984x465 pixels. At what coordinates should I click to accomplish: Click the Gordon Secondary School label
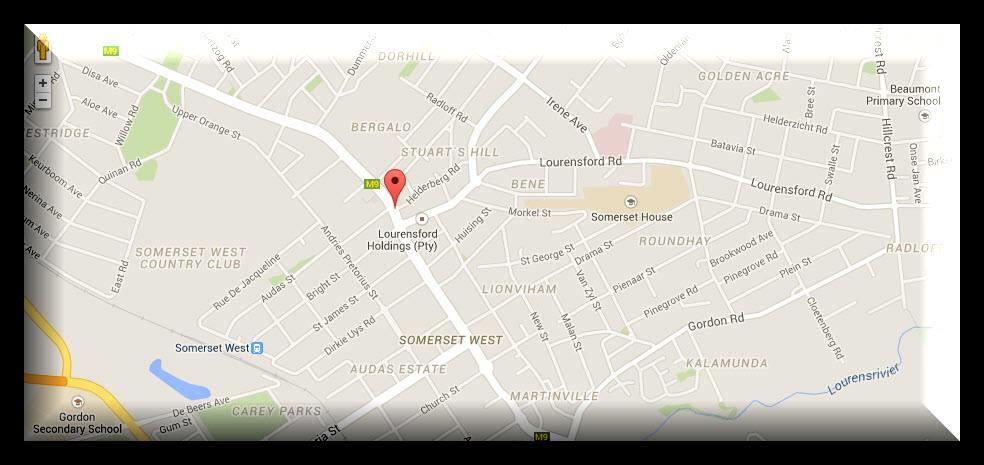click(x=77, y=423)
